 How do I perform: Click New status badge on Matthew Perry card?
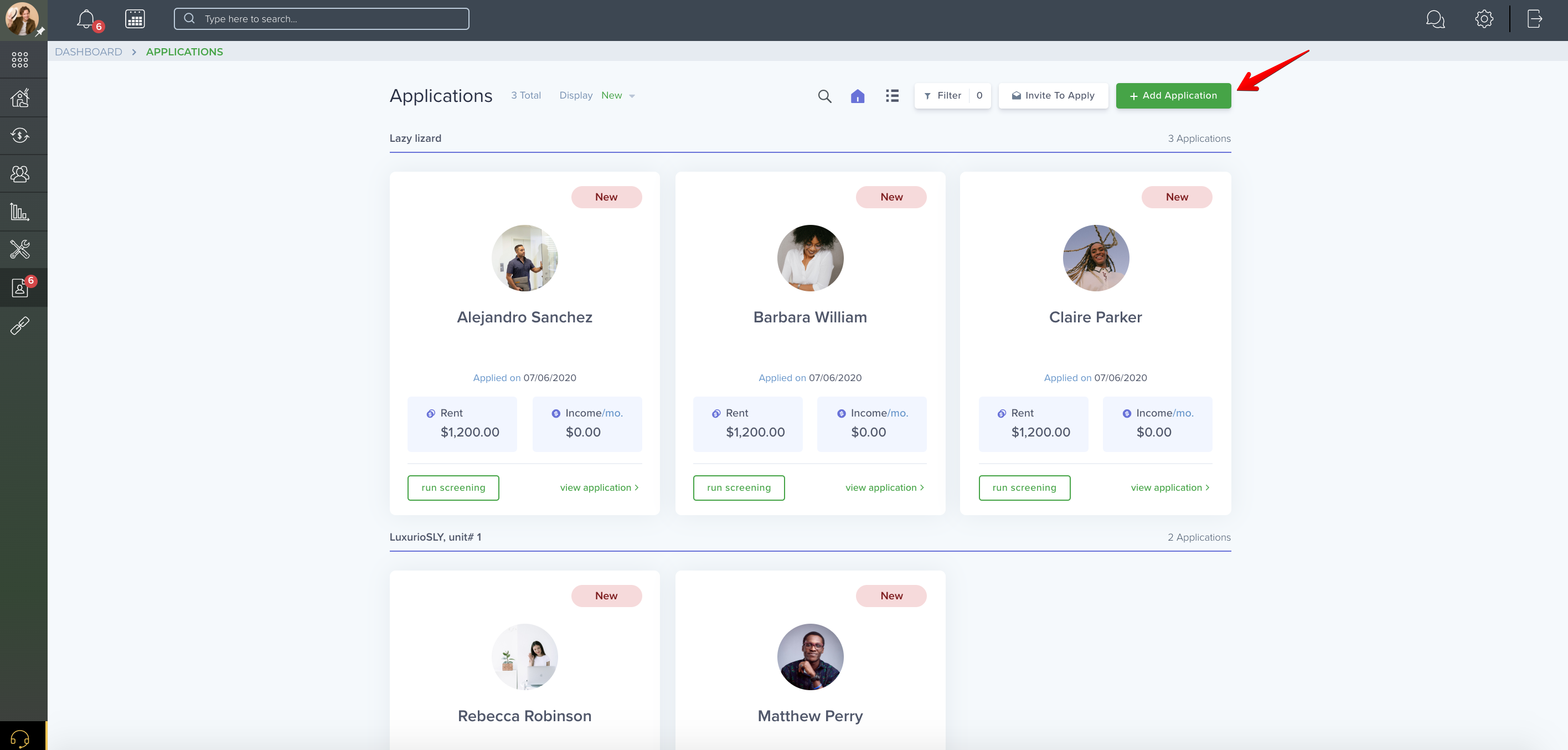click(x=891, y=596)
